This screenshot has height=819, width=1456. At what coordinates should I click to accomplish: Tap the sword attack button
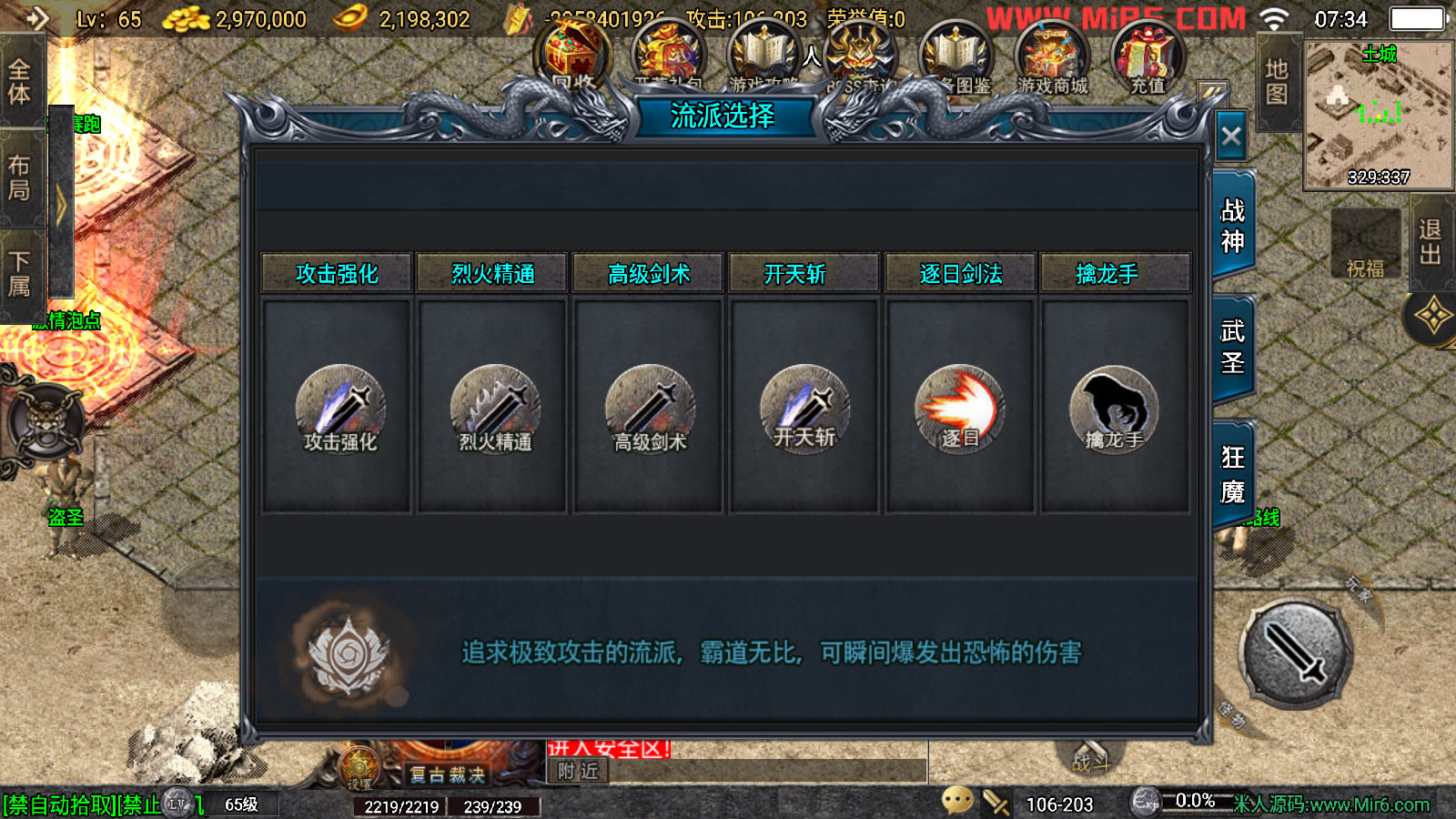1296,654
